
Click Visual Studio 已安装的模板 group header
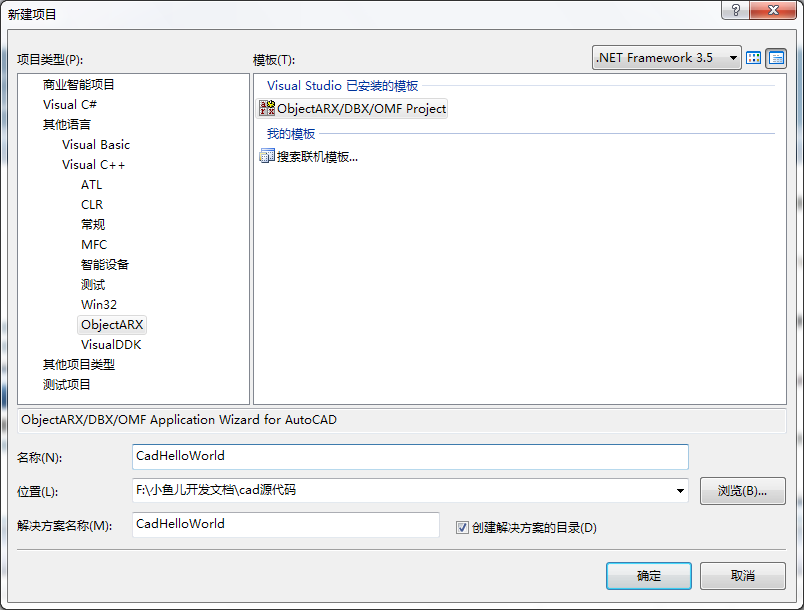tap(343, 86)
